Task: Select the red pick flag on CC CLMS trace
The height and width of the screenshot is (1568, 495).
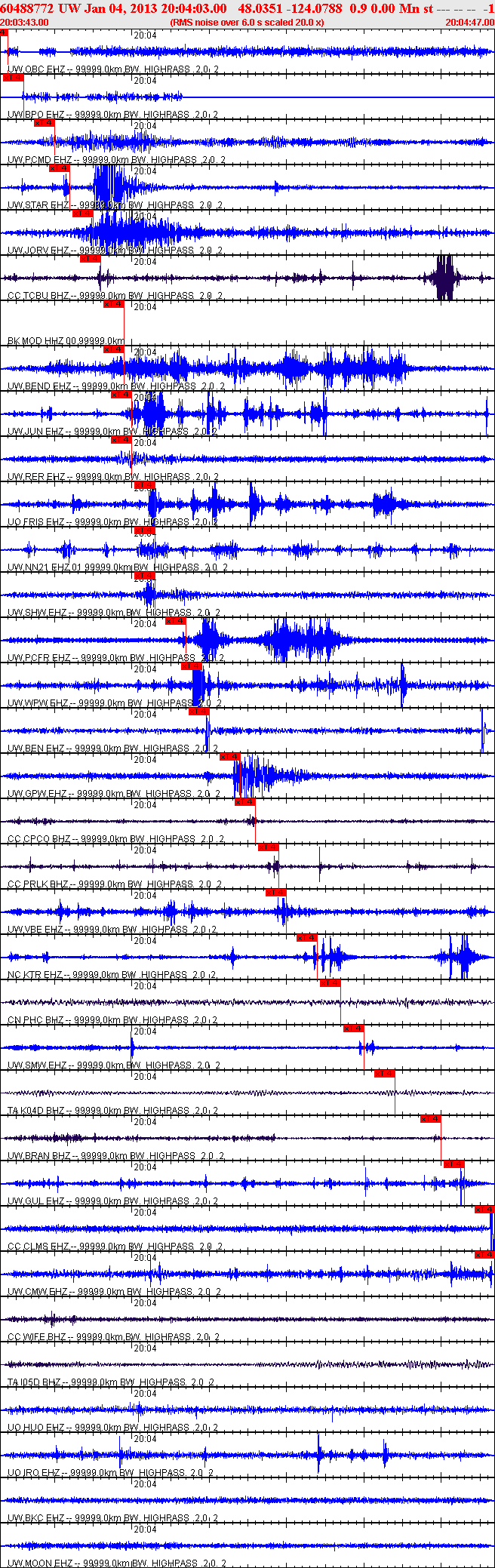Action: pyautogui.click(x=484, y=1210)
